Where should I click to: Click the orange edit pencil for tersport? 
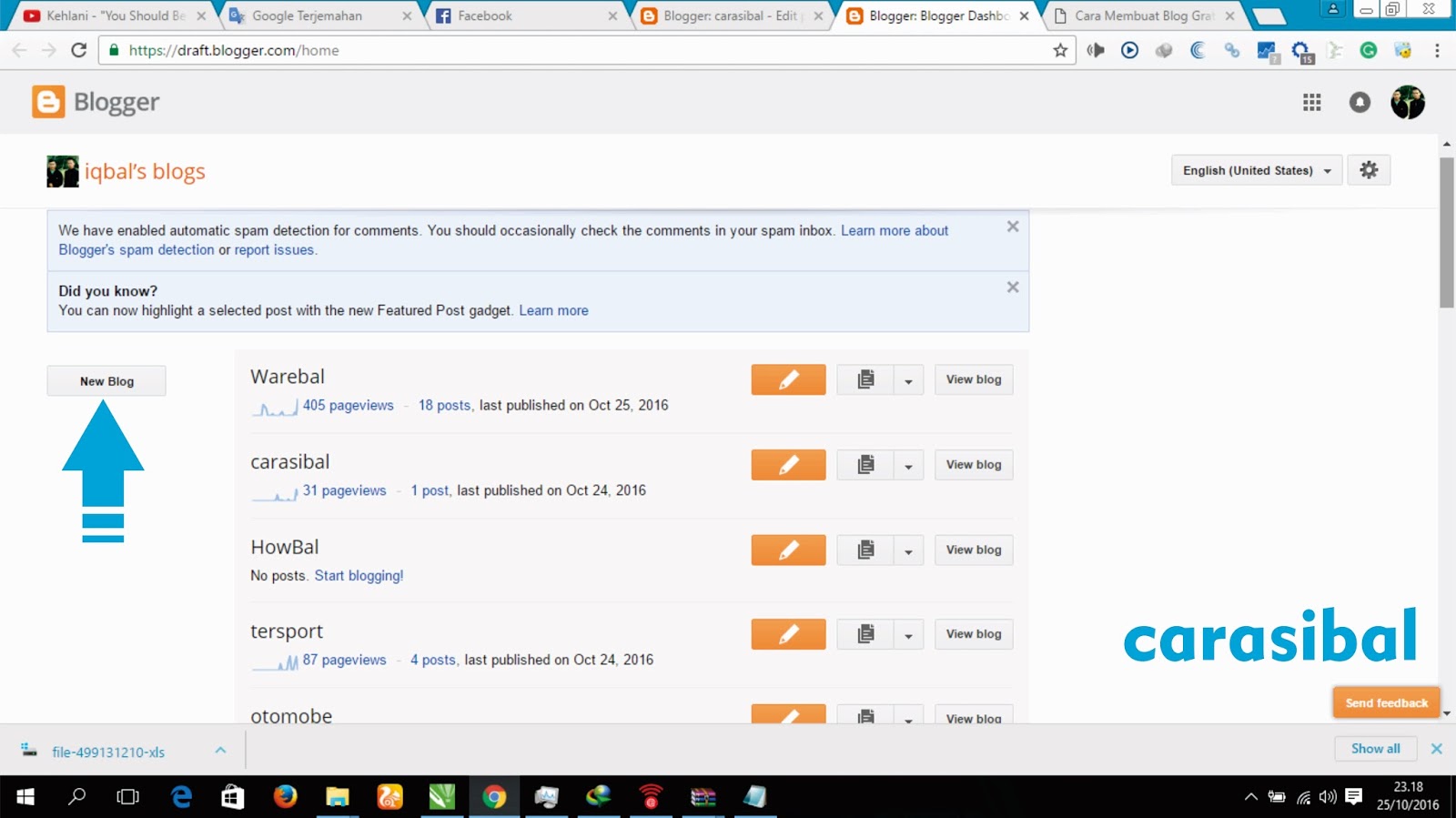(788, 634)
